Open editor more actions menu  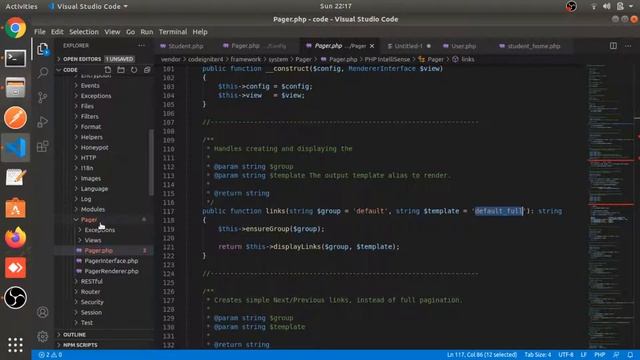coord(628,46)
